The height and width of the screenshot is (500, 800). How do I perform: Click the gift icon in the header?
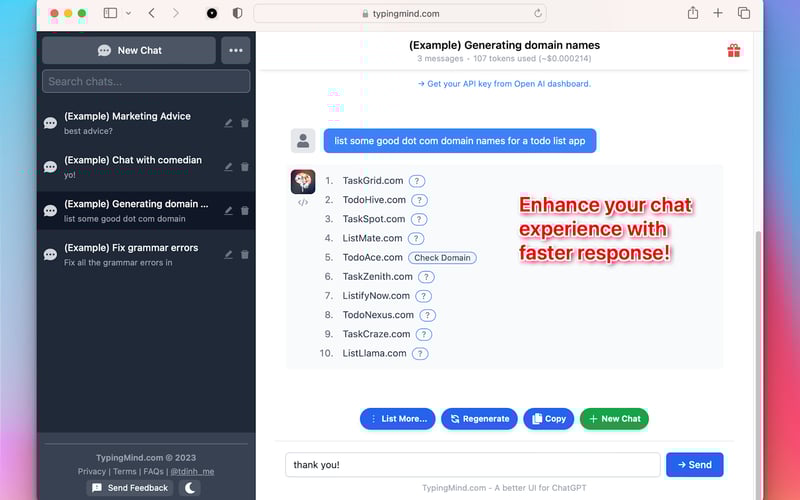[x=734, y=51]
